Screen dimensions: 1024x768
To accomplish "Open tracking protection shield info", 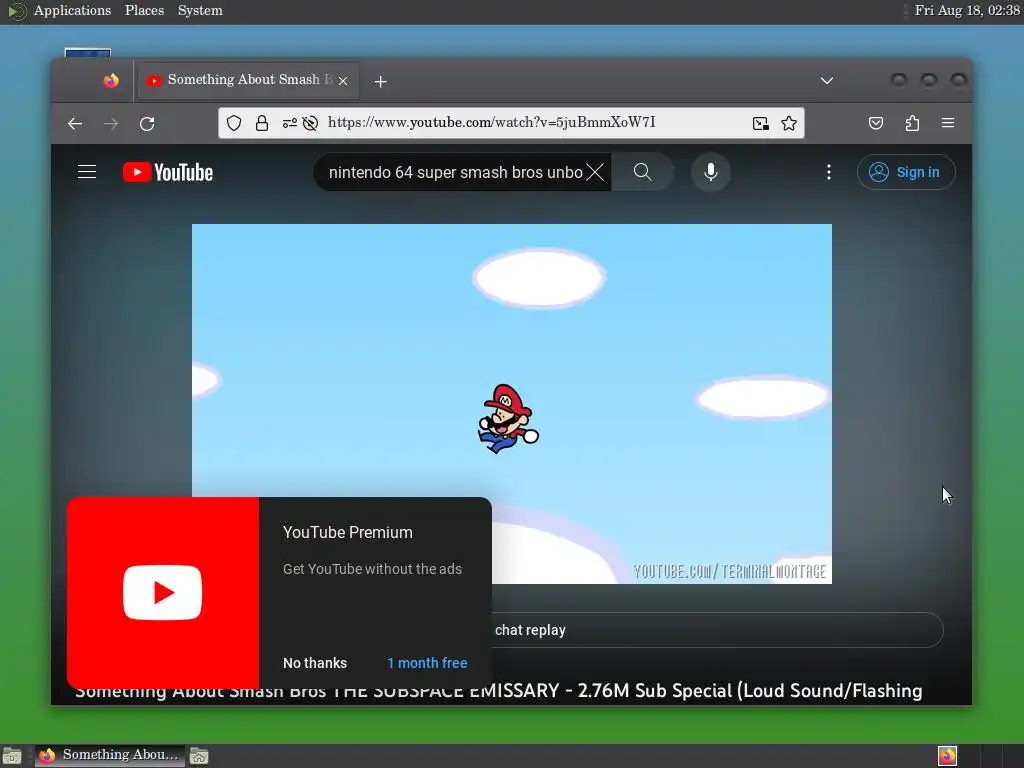I will tap(234, 123).
